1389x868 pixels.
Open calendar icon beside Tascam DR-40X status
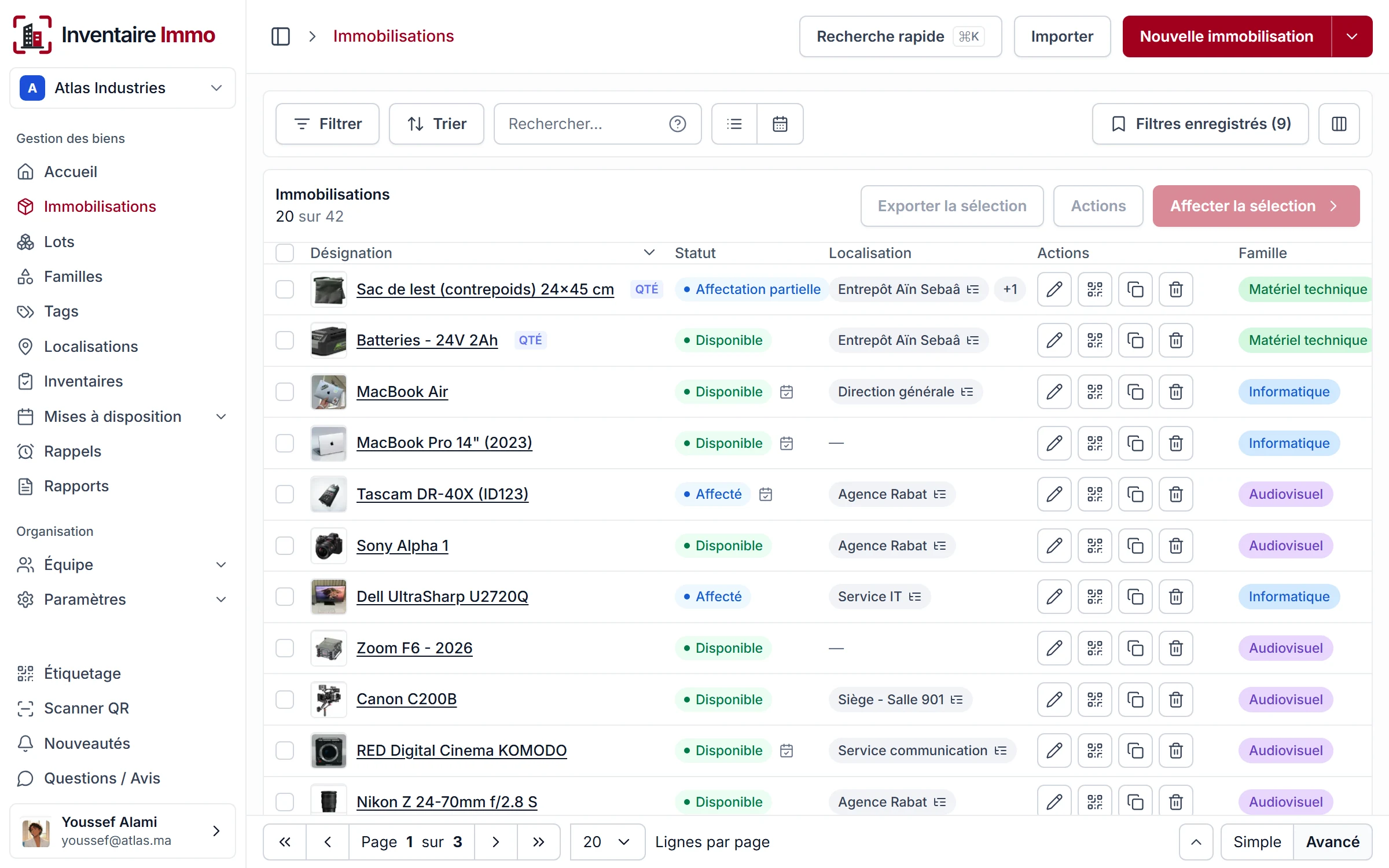[x=766, y=494]
